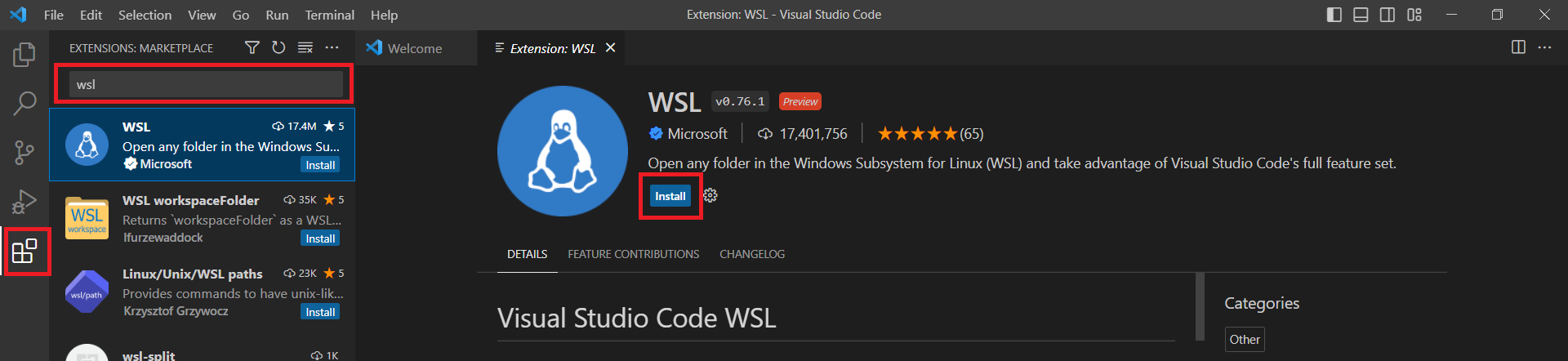The height and width of the screenshot is (361, 1568).
Task: Open the File menu
Action: click(x=54, y=15)
